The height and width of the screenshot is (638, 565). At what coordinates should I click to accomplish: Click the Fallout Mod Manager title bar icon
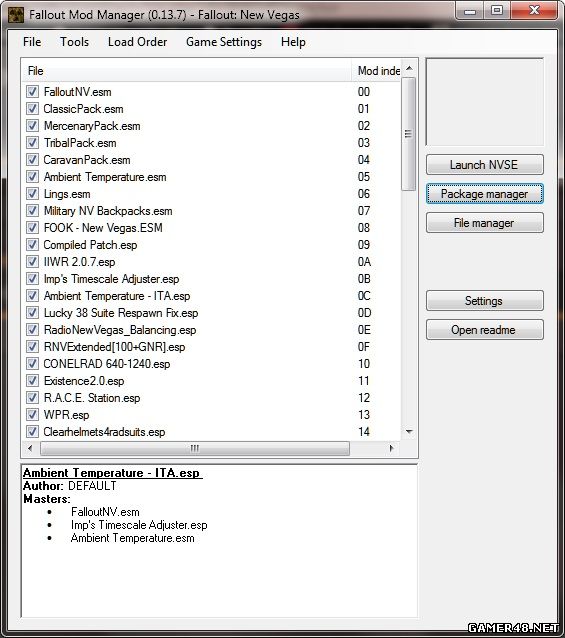pyautogui.click(x=15, y=15)
